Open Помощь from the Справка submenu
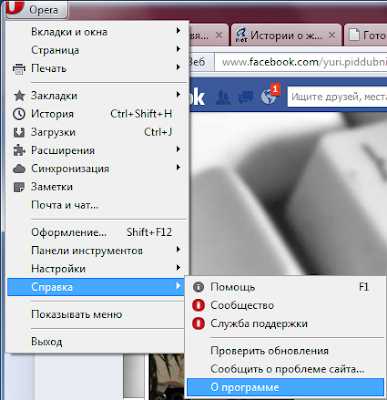 (x=285, y=287)
